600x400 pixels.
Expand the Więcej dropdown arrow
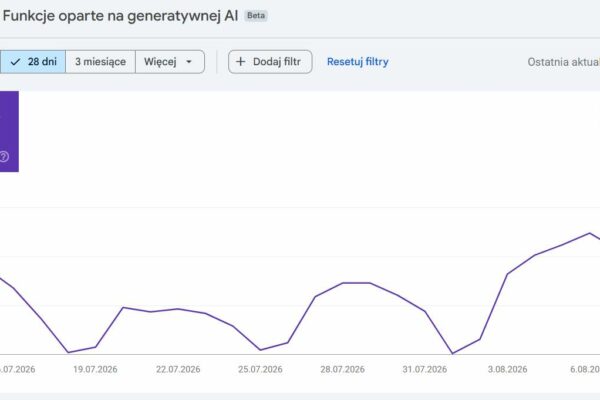pyautogui.click(x=189, y=62)
